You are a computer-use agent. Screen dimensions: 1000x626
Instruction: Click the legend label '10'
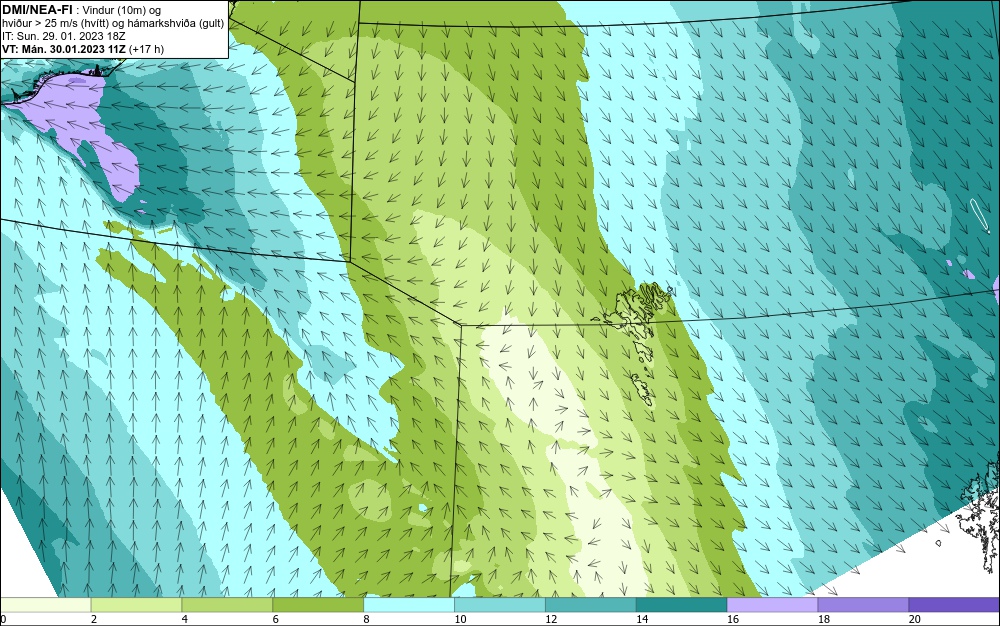460,619
